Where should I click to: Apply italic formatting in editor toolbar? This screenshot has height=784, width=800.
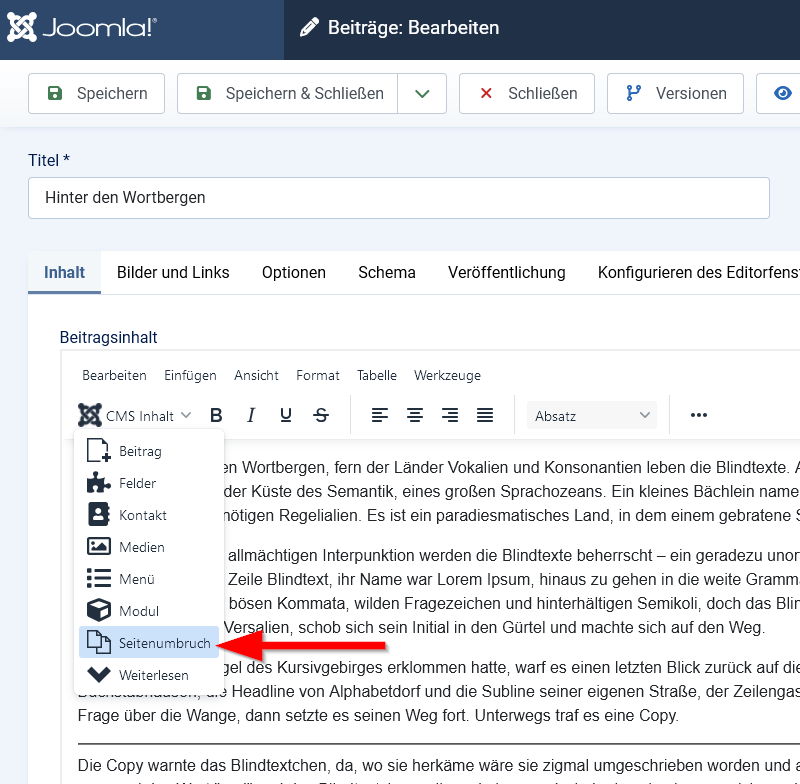click(x=251, y=415)
